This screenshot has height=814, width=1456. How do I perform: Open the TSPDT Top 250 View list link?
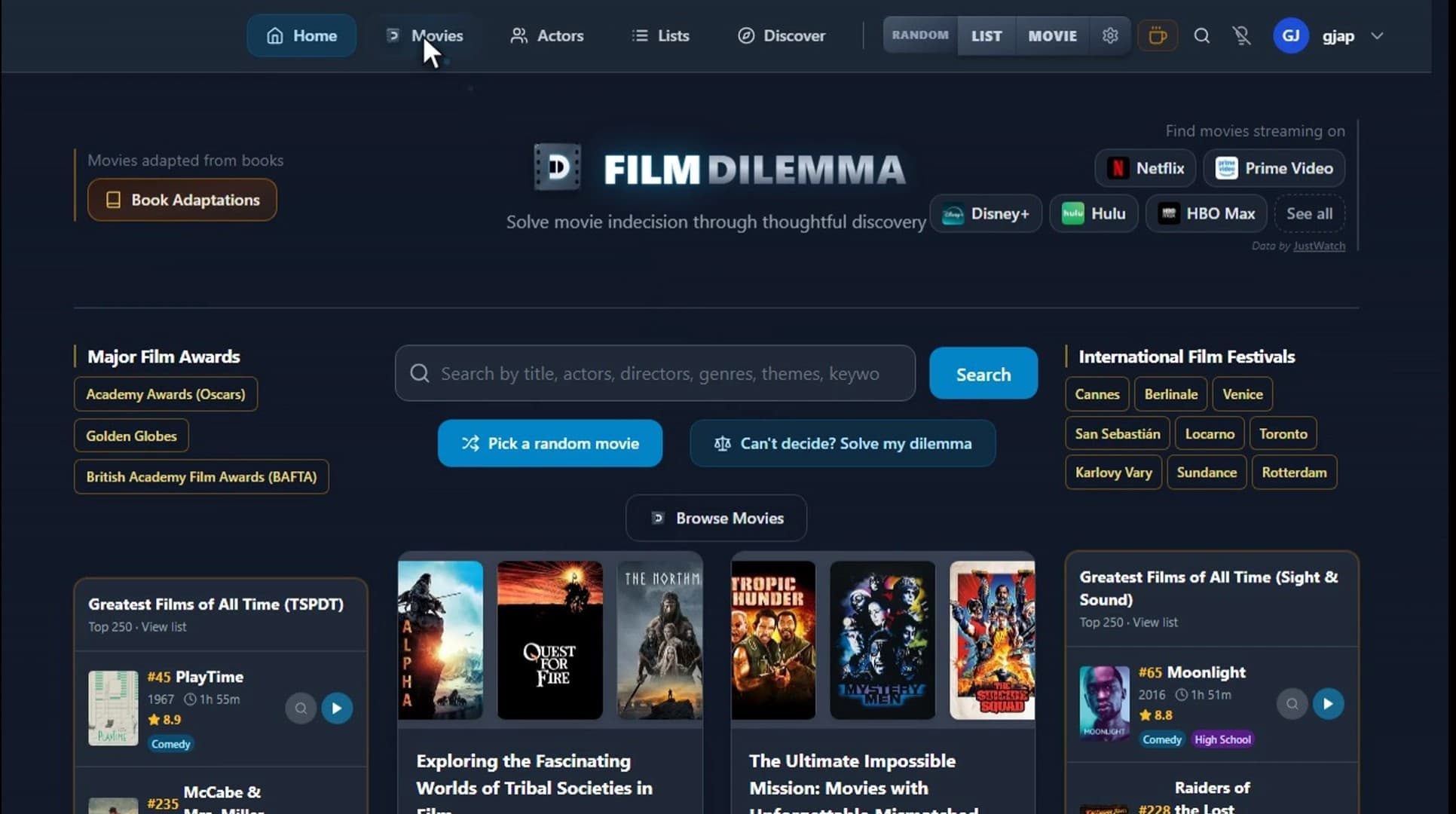164,627
